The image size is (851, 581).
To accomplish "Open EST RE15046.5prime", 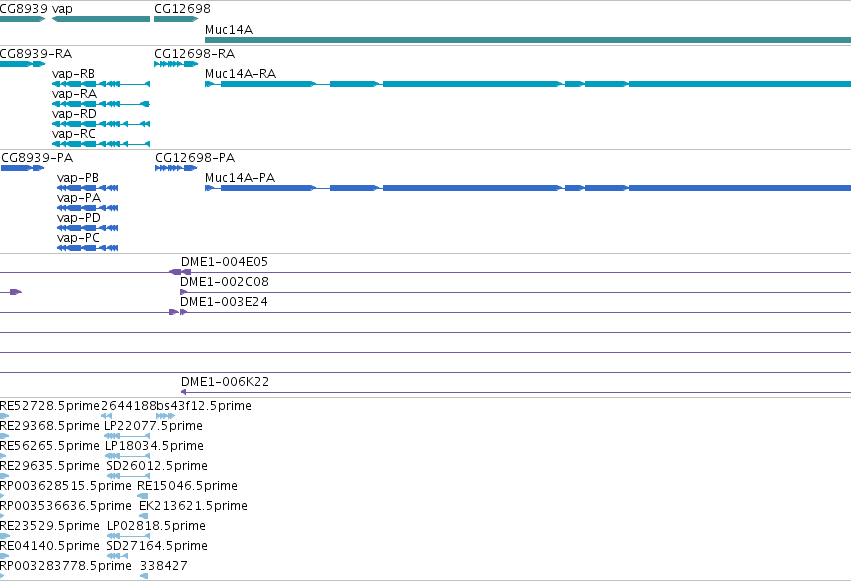I will coord(187,486).
